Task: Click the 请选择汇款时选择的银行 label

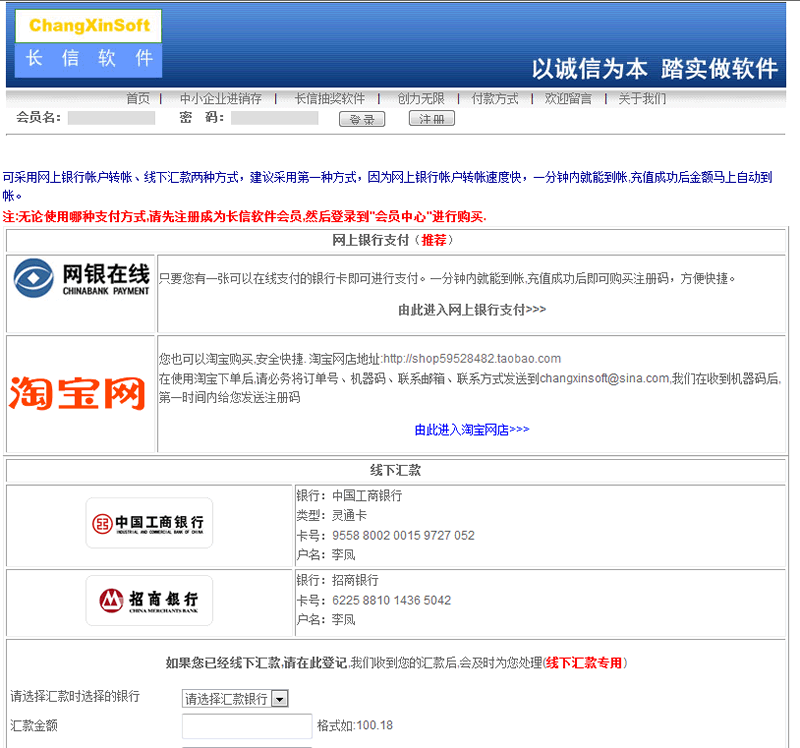Action: tap(75, 696)
